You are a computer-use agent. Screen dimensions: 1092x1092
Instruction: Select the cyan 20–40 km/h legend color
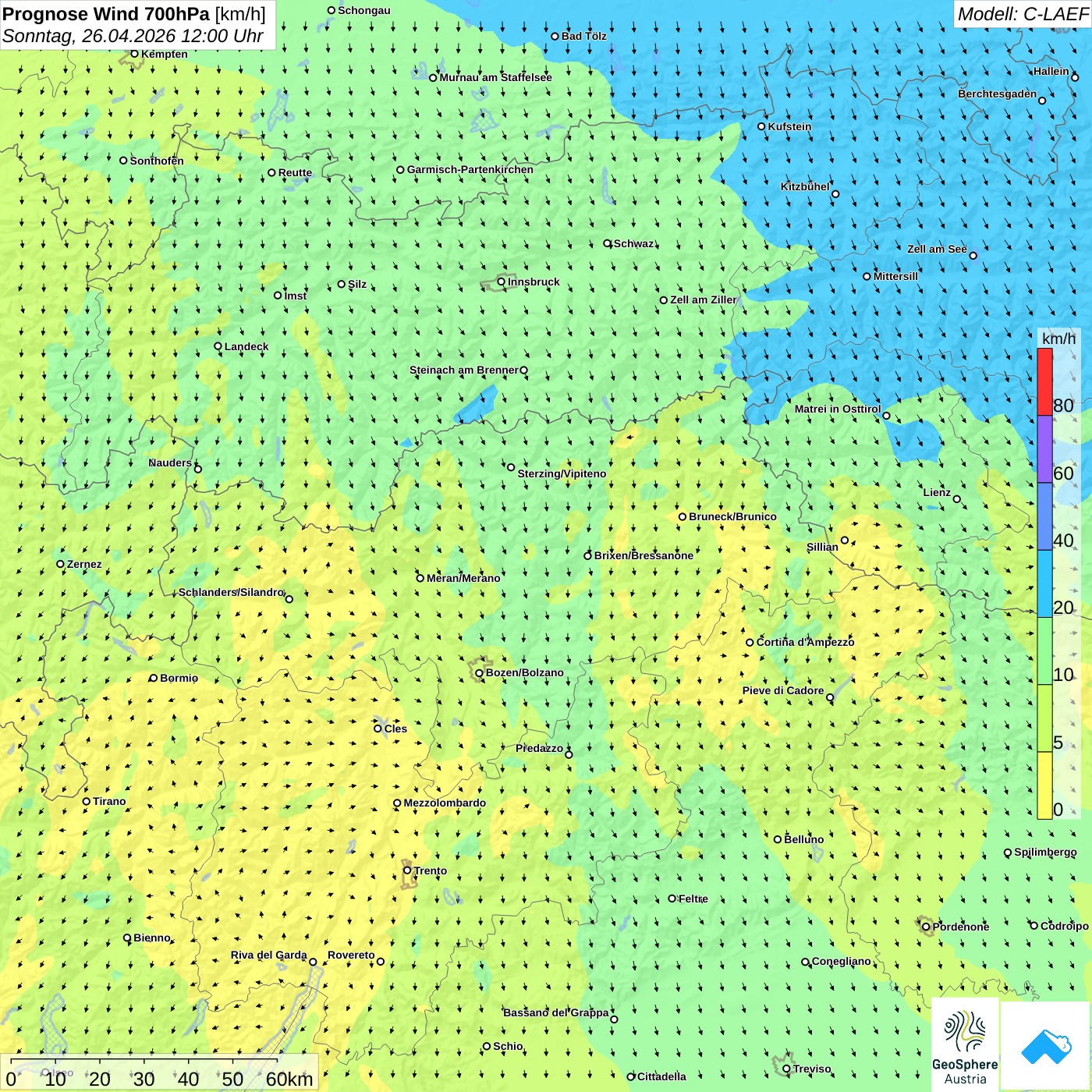coord(1044,584)
